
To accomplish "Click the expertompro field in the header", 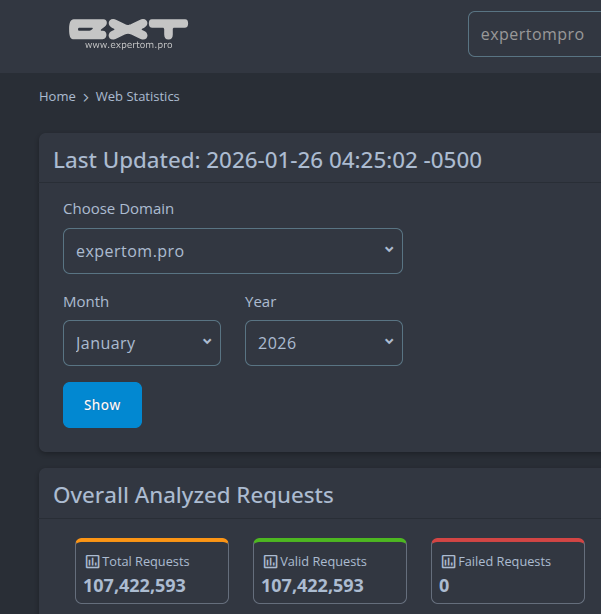I will 534,34.
